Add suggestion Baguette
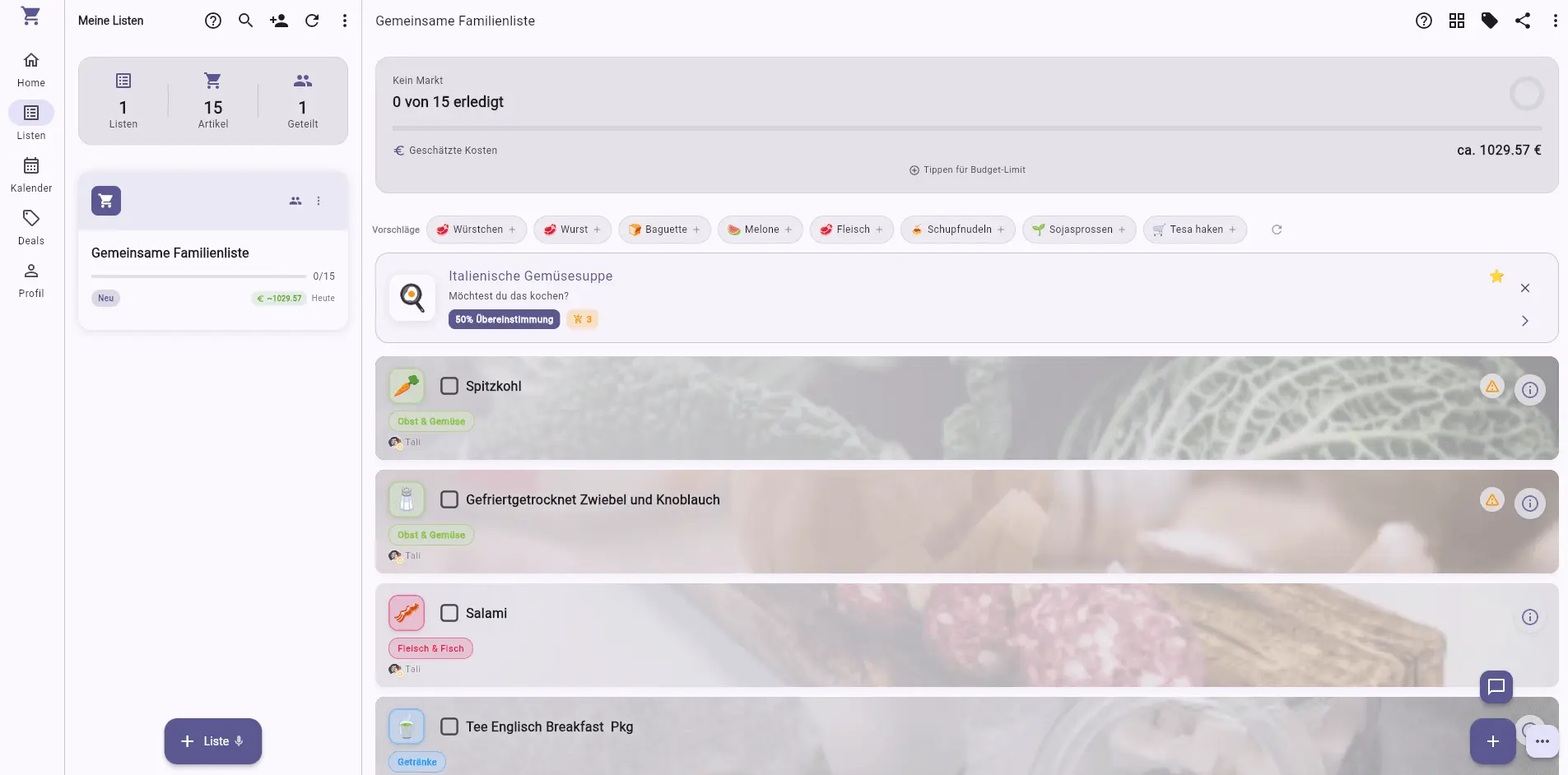Screen dimensions: 1568x775 [x=664, y=230]
